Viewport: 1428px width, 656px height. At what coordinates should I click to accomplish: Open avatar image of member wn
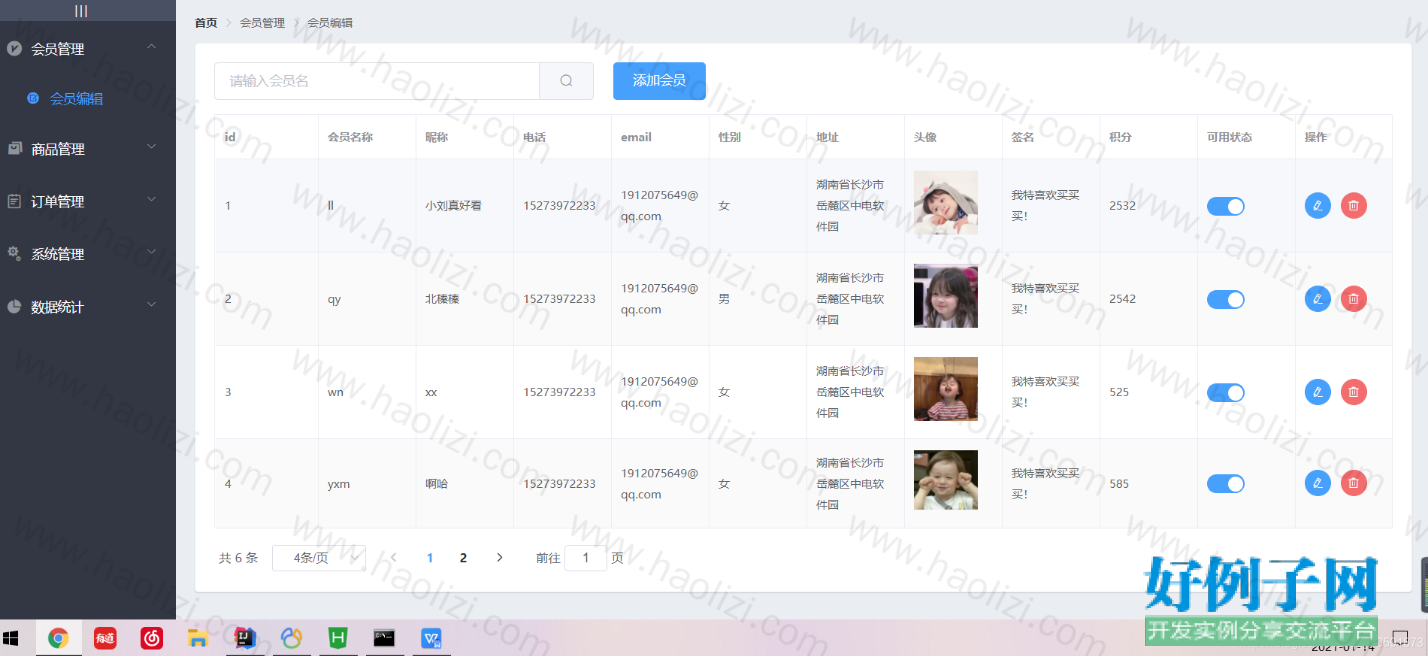pos(946,389)
